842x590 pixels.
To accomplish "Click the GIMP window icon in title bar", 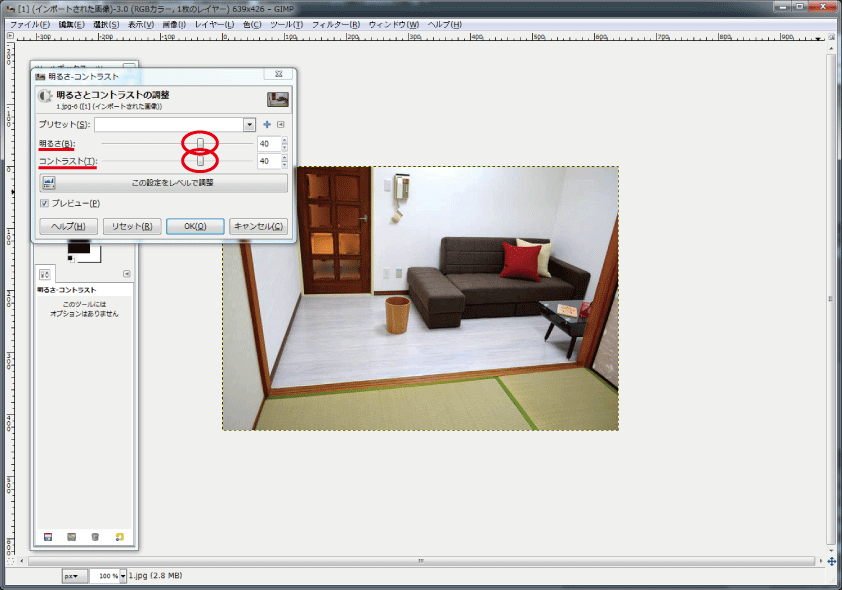I will pyautogui.click(x=10, y=9).
